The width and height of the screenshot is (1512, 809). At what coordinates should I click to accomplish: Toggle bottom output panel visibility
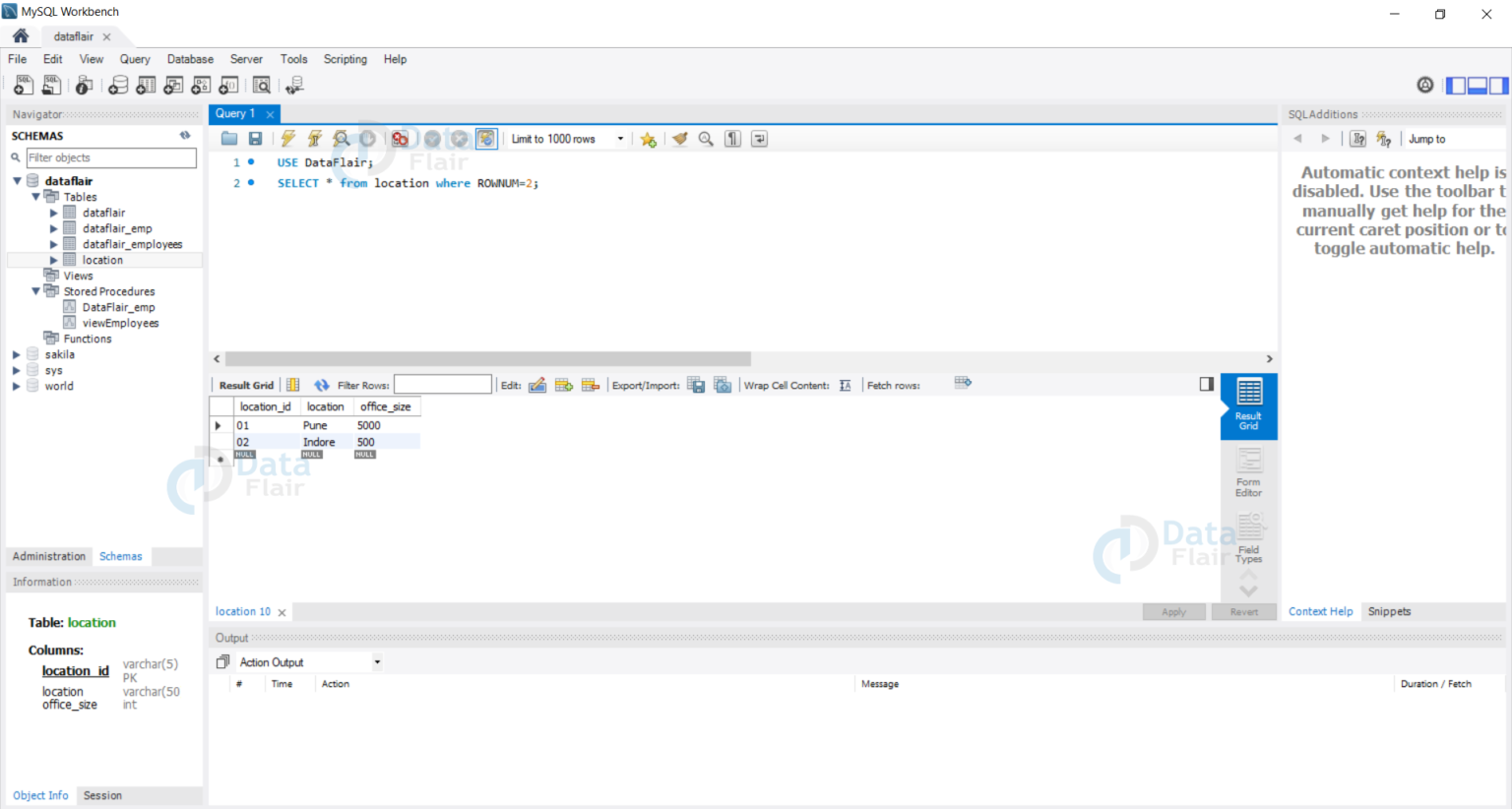click(x=1477, y=86)
